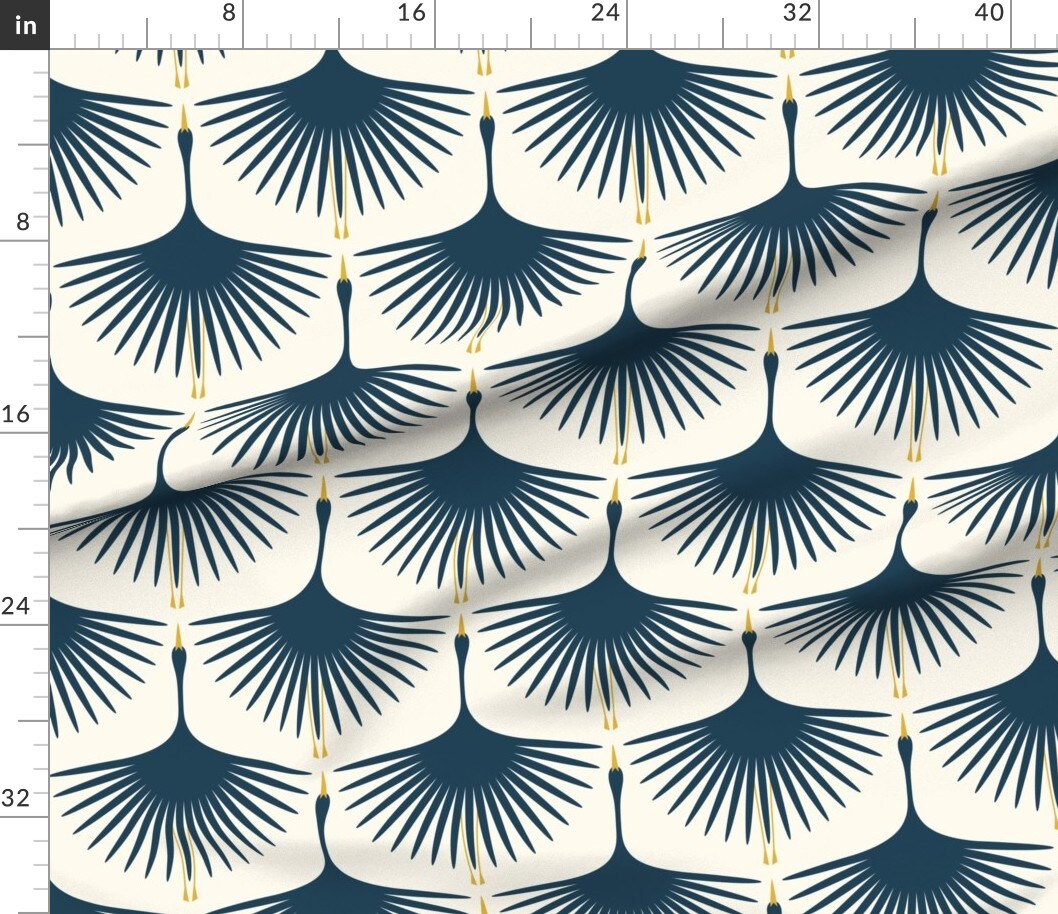
Task: Click the "in" unit badge
Action: [x=24, y=24]
